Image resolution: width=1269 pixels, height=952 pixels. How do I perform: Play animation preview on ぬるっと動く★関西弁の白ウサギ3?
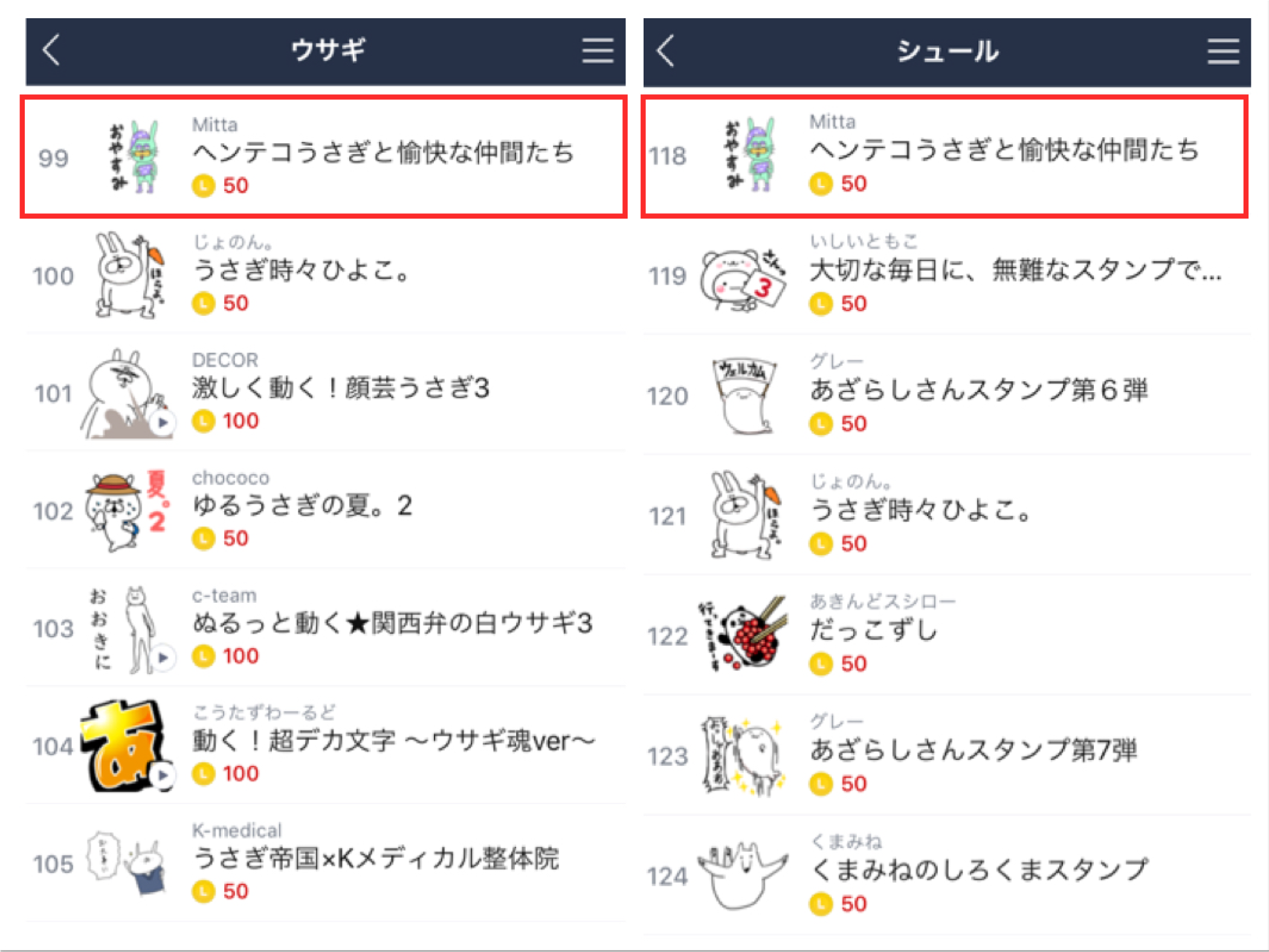pyautogui.click(x=163, y=658)
